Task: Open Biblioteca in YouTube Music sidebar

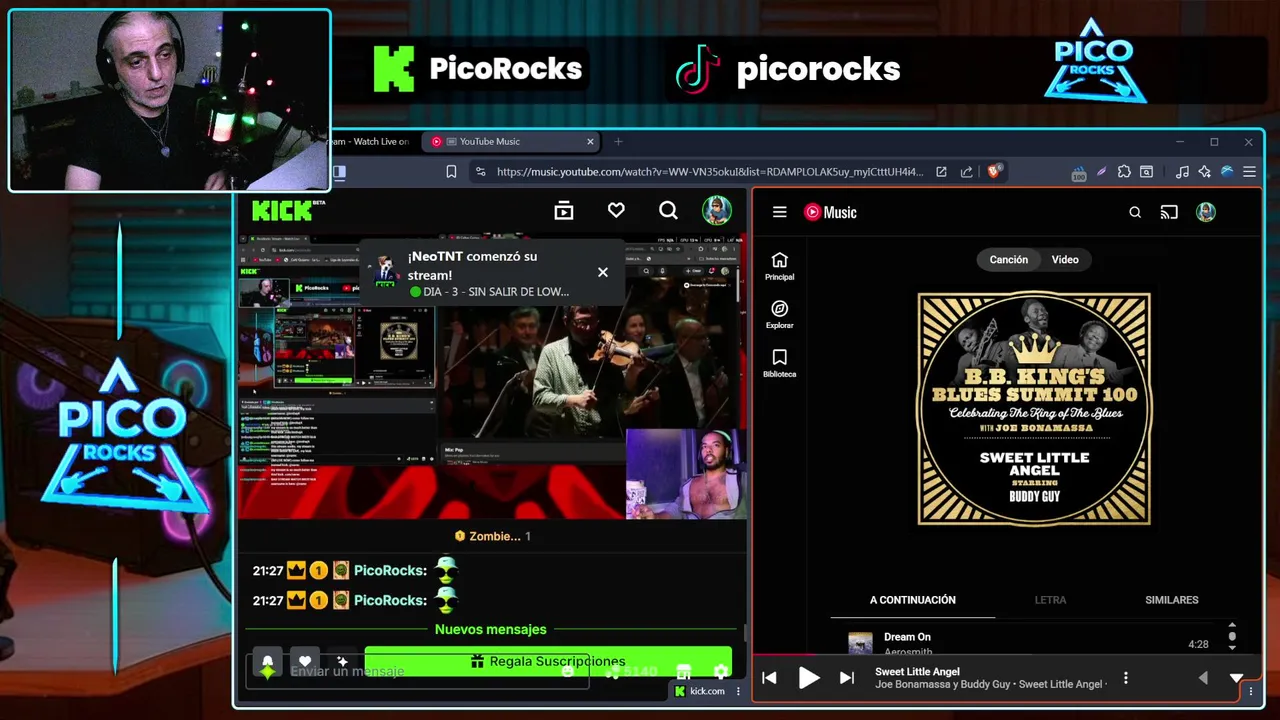Action: click(x=780, y=364)
